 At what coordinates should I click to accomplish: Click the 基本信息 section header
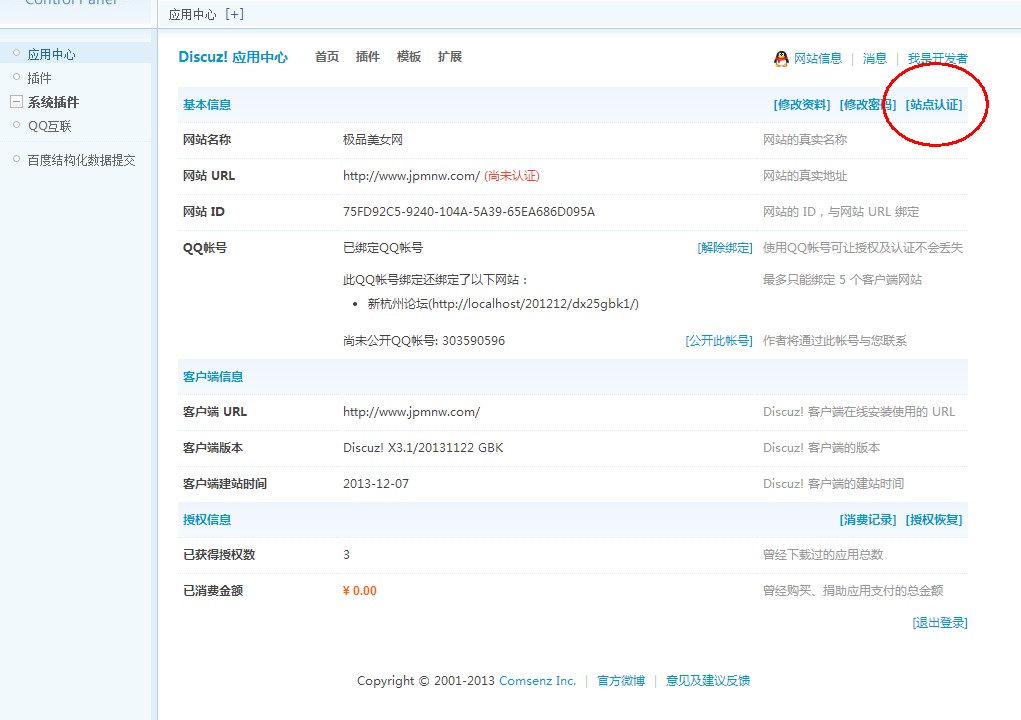click(x=207, y=105)
